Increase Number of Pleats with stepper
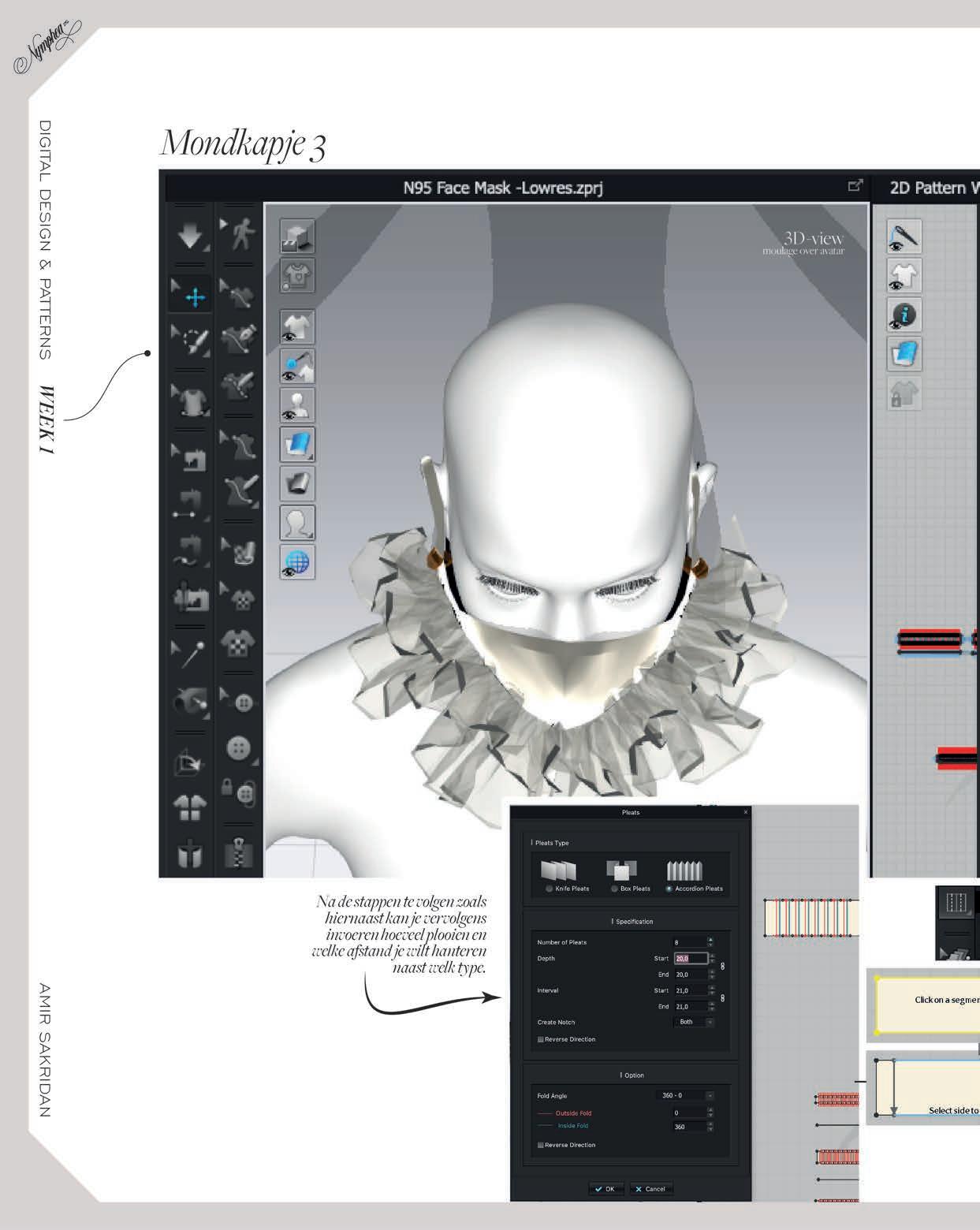980x1230 pixels. click(710, 940)
